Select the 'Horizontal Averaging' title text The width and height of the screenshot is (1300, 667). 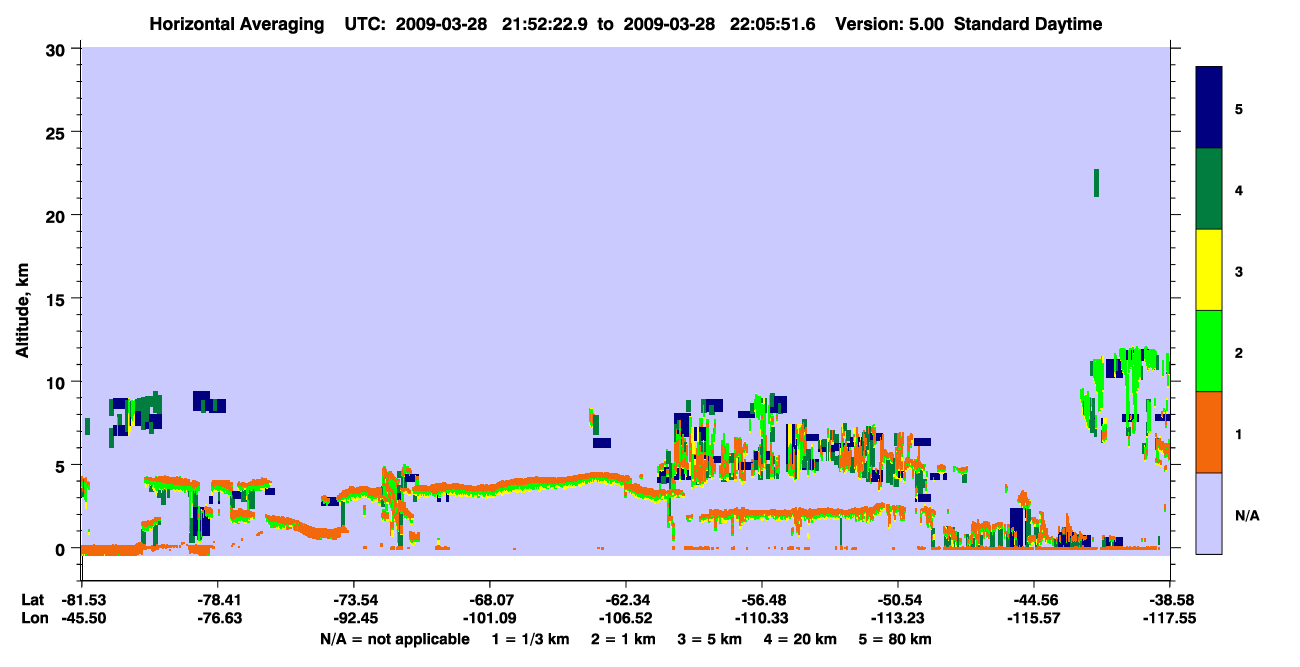[236, 25]
